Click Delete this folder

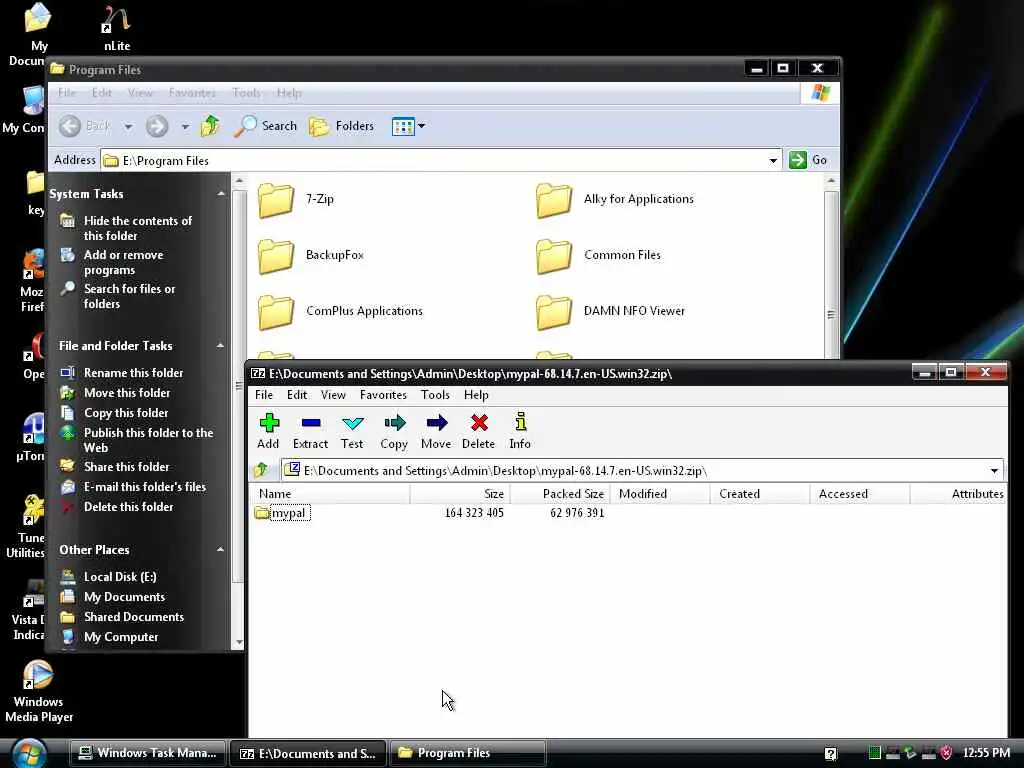click(x=117, y=506)
